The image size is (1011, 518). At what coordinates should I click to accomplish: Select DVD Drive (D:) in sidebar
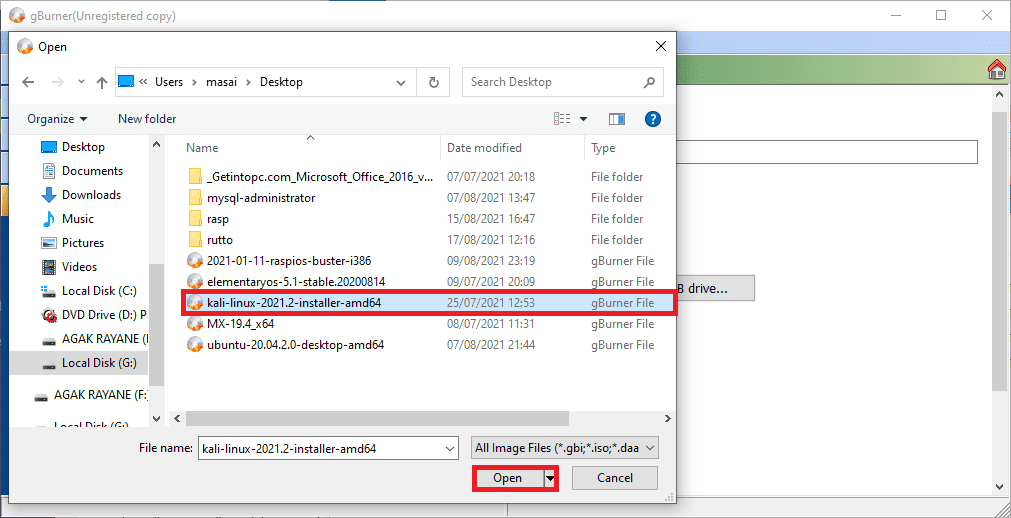coord(95,315)
